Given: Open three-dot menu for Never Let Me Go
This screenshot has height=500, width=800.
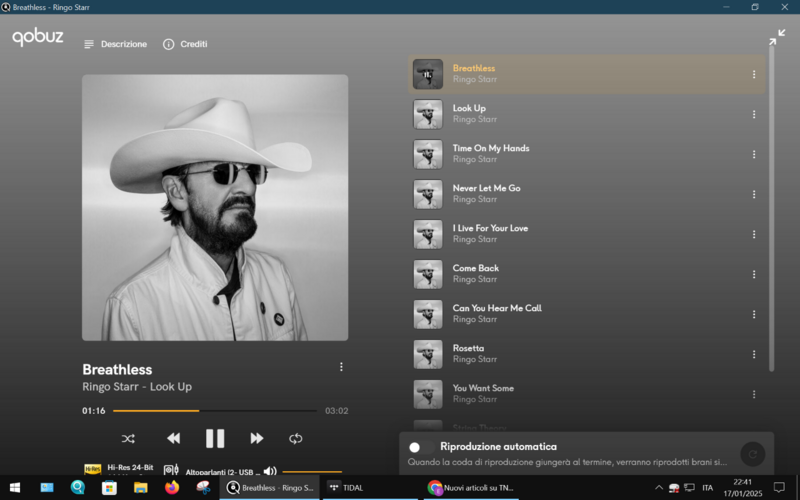Looking at the screenshot, I should (x=754, y=194).
